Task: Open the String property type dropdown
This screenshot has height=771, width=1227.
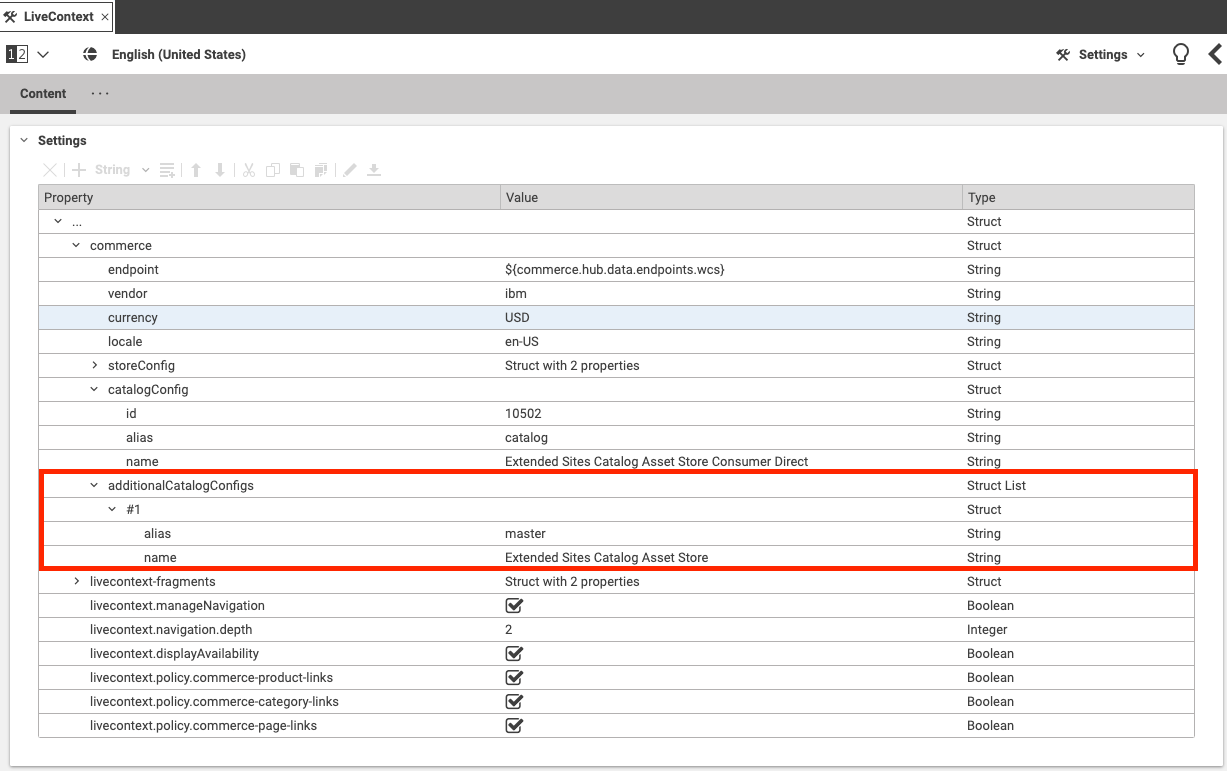Action: click(x=145, y=170)
